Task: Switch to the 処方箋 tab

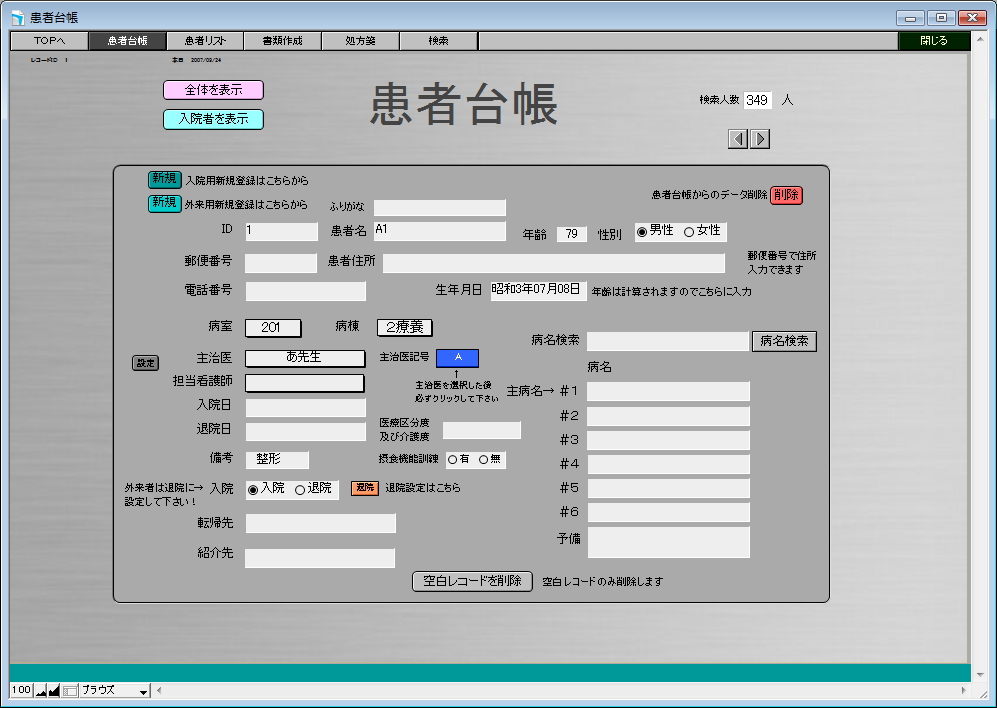Action: [x=361, y=41]
